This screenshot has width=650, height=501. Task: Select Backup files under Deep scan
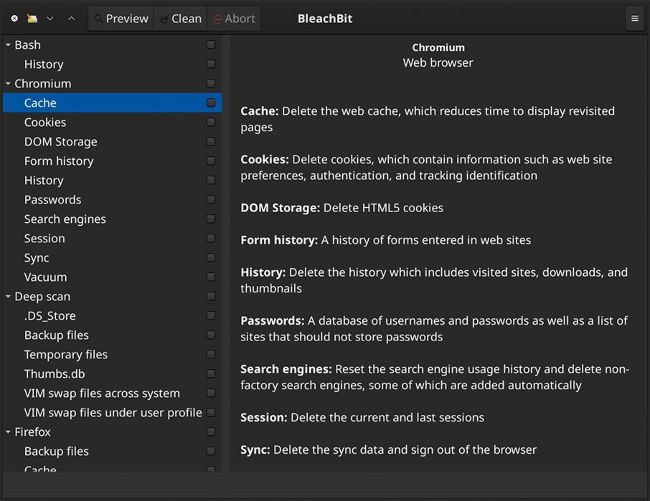(56, 335)
